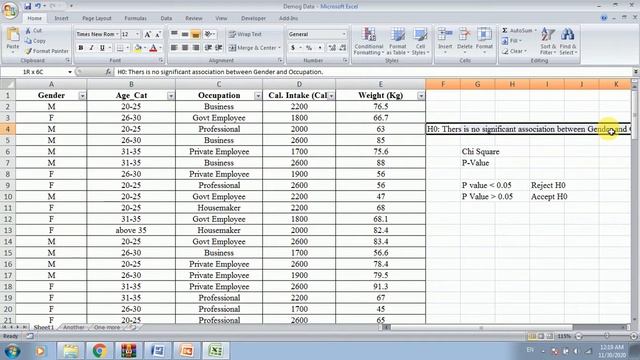Switch to Insert ribbon tab

coord(62,18)
